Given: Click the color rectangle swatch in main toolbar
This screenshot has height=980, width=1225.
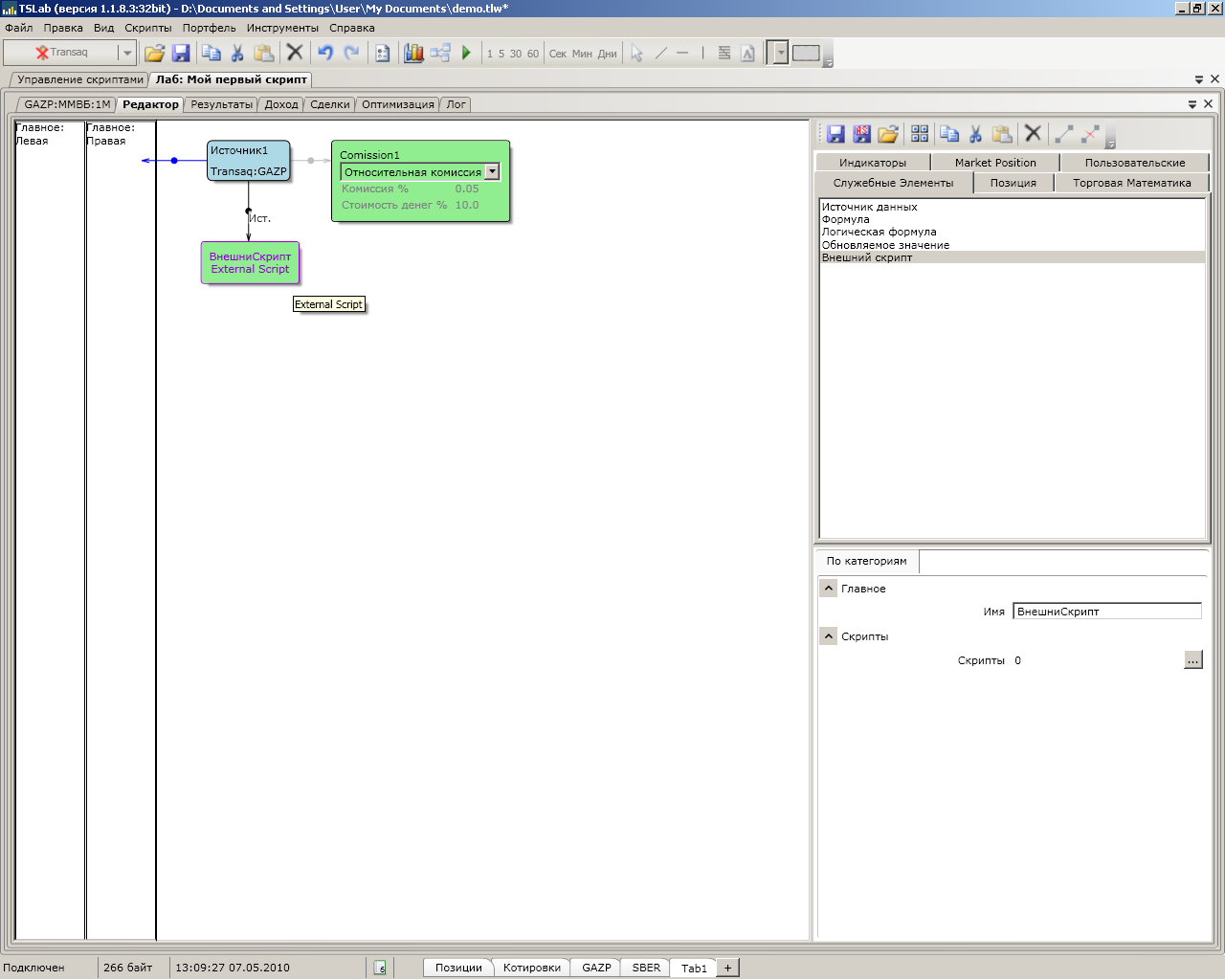Looking at the screenshot, I should 806,53.
